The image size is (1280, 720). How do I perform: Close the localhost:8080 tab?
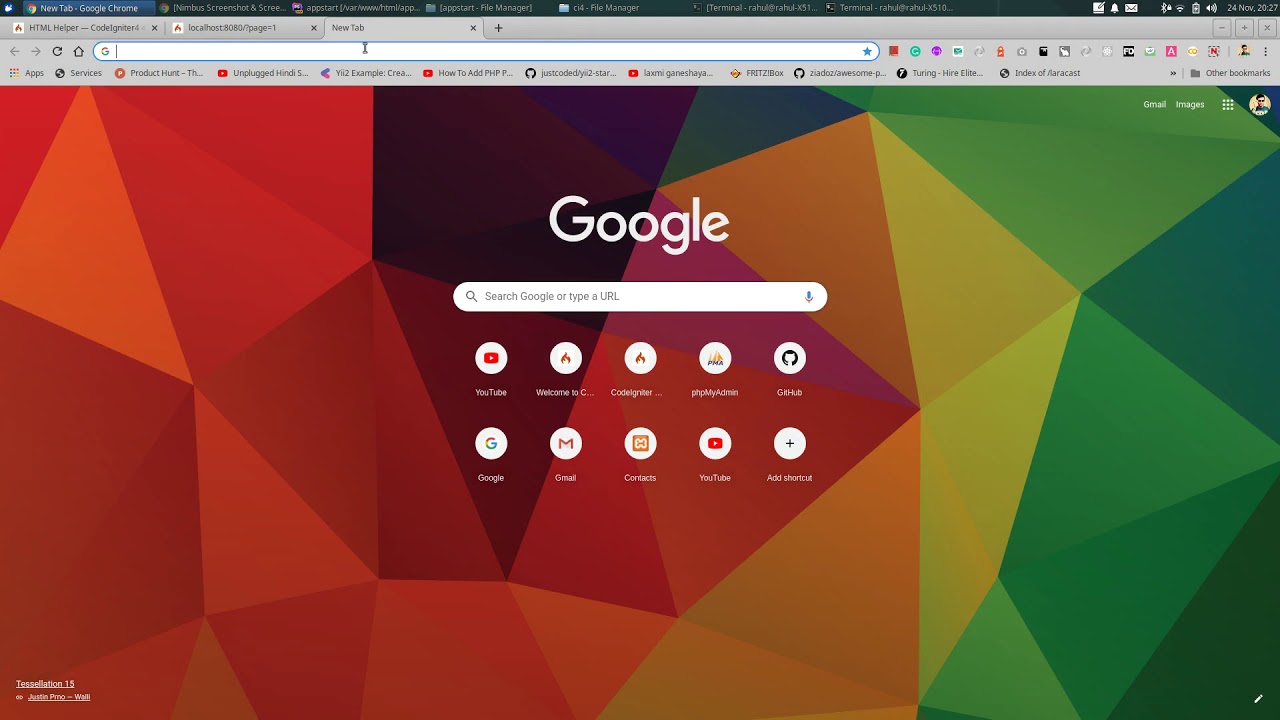313,28
